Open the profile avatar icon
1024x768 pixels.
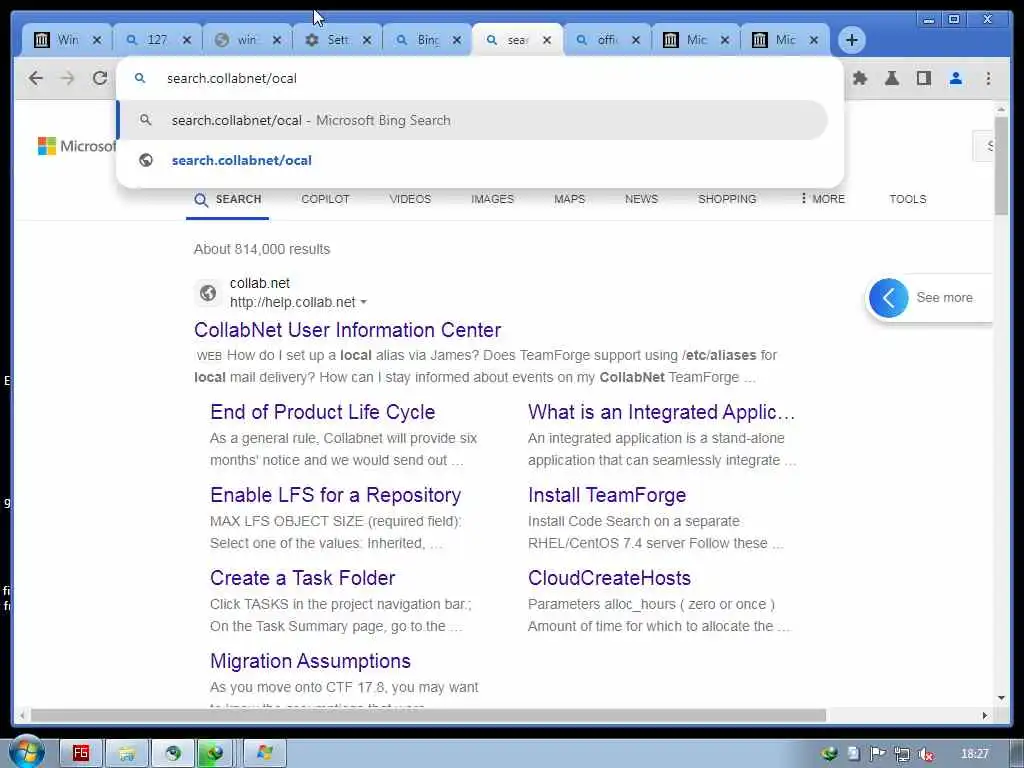click(955, 78)
